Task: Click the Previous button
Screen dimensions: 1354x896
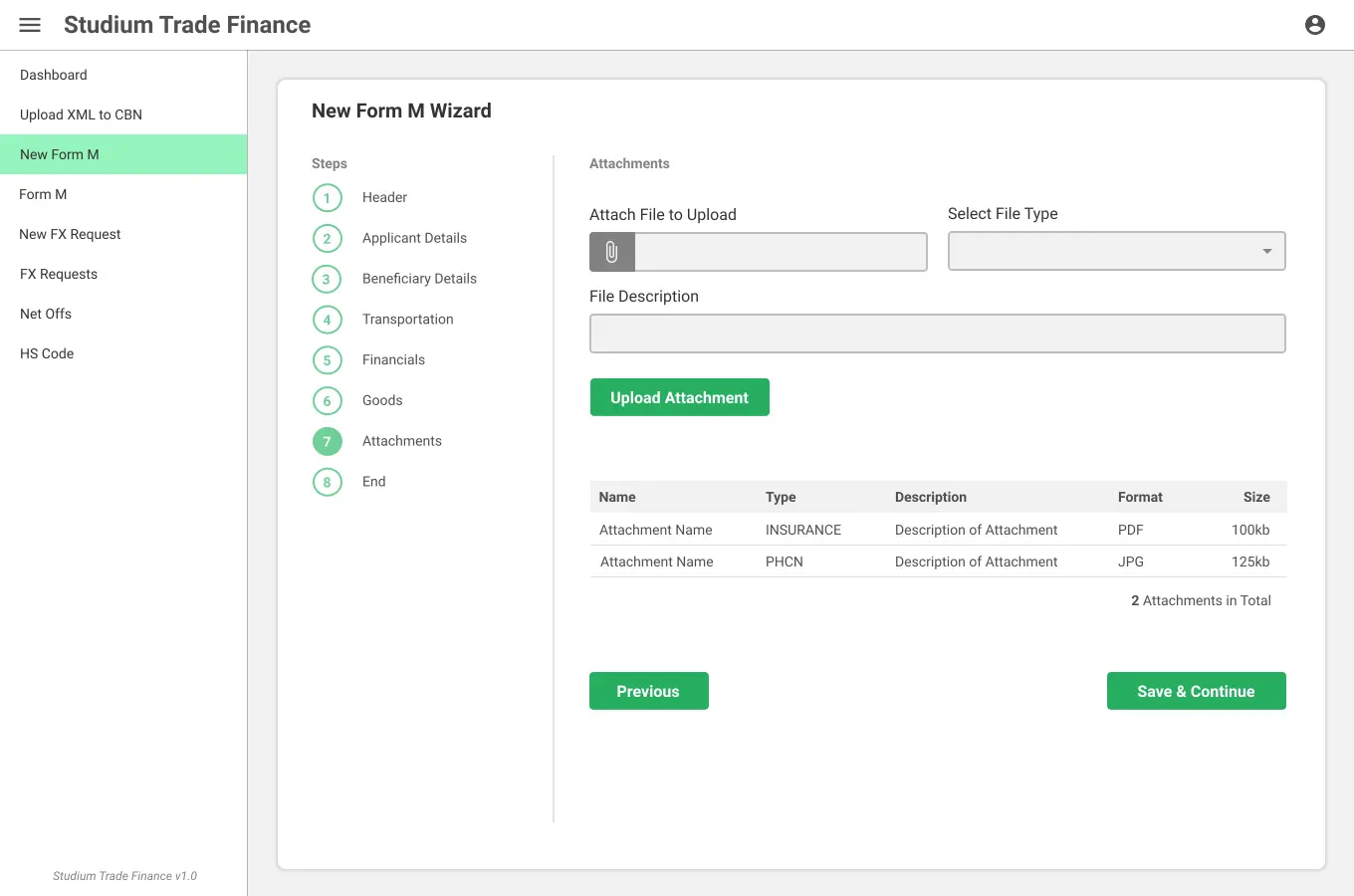Action: [x=648, y=691]
